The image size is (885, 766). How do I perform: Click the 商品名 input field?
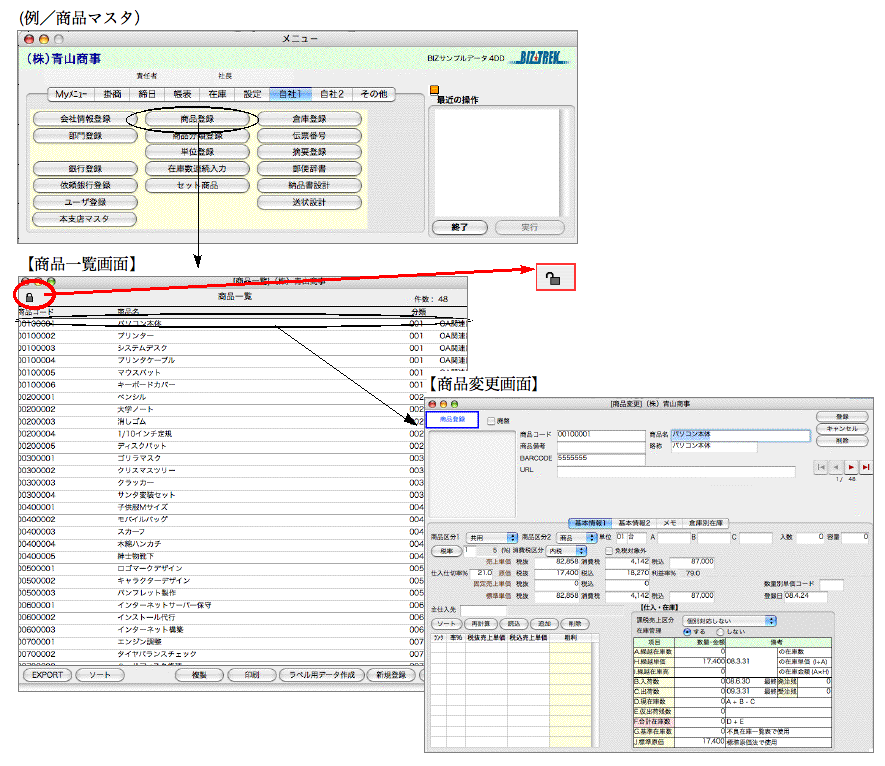click(x=740, y=435)
